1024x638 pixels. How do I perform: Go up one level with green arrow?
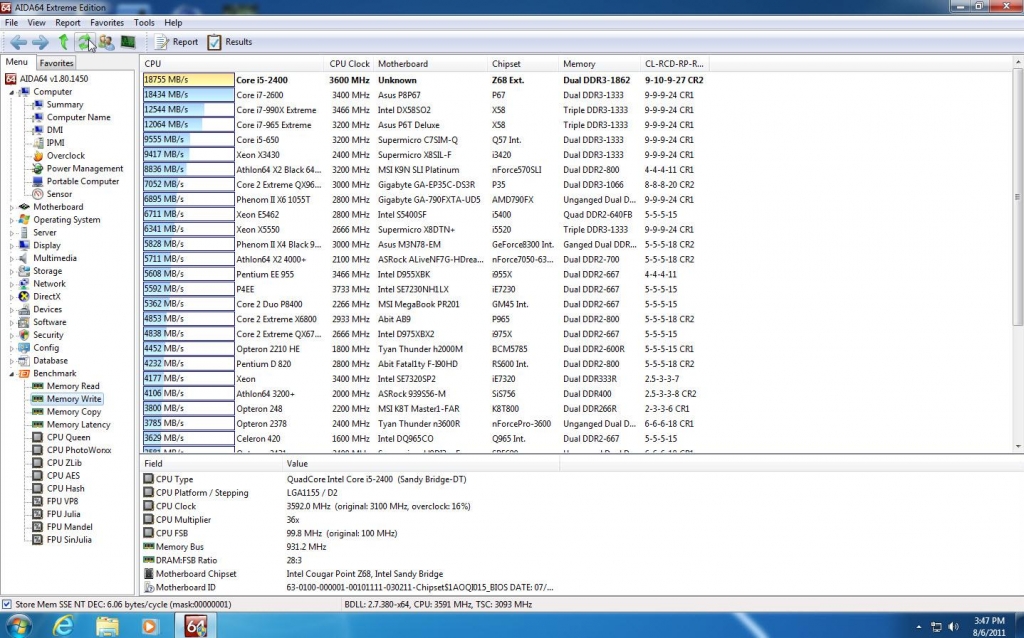63,42
